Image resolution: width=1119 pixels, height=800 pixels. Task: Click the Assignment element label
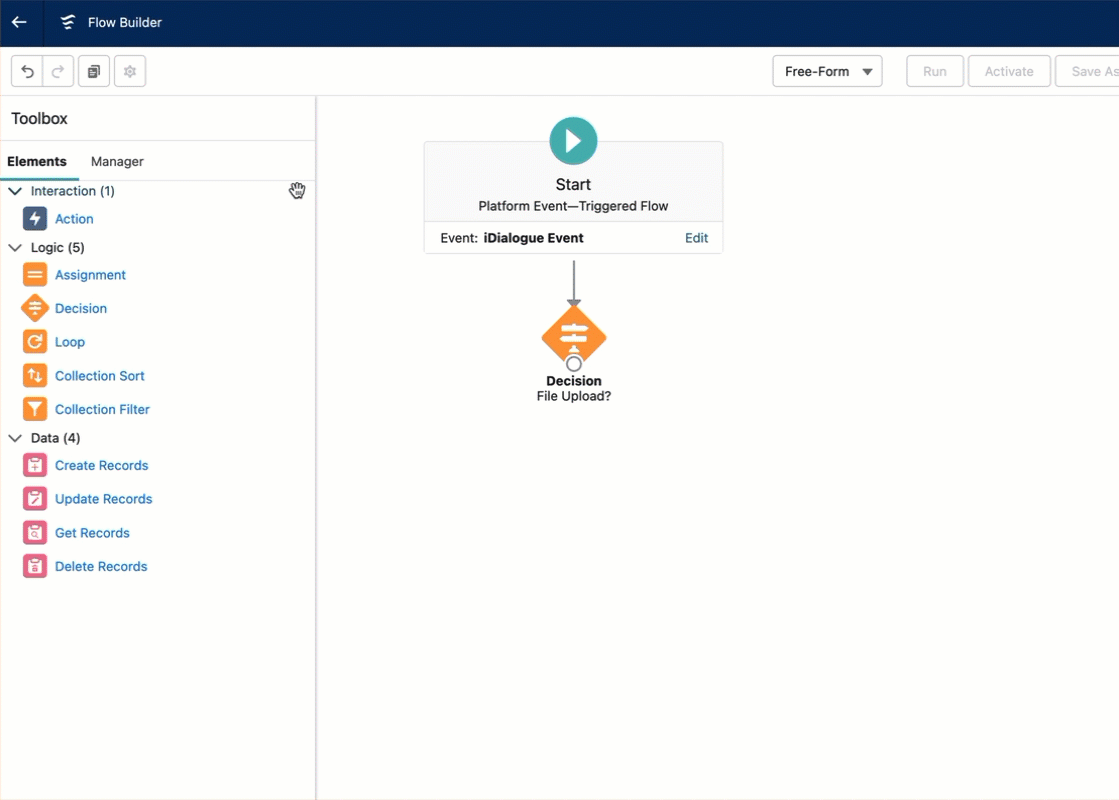(90, 275)
